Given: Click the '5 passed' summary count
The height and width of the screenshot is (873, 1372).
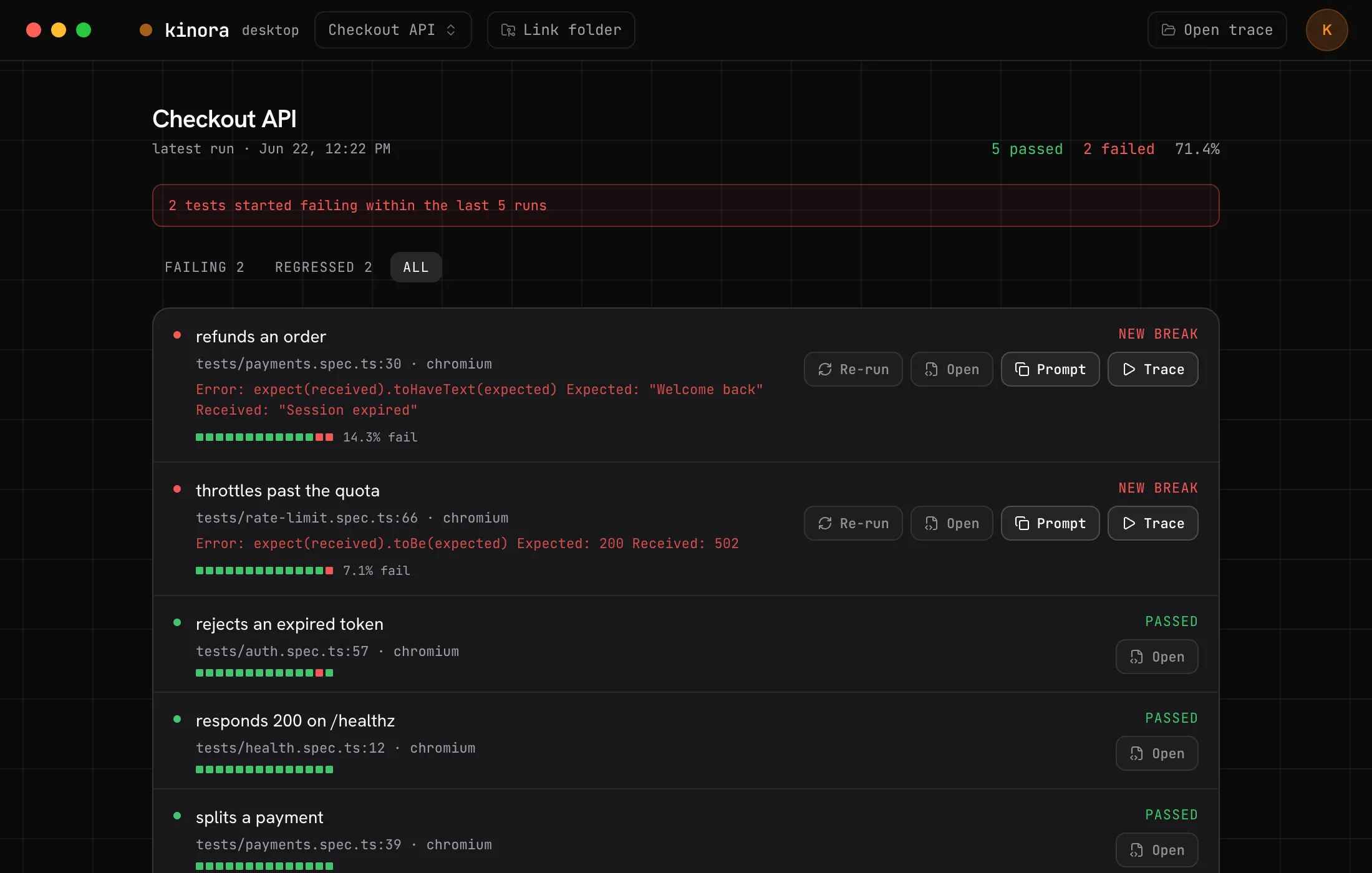Looking at the screenshot, I should pos(1027,149).
